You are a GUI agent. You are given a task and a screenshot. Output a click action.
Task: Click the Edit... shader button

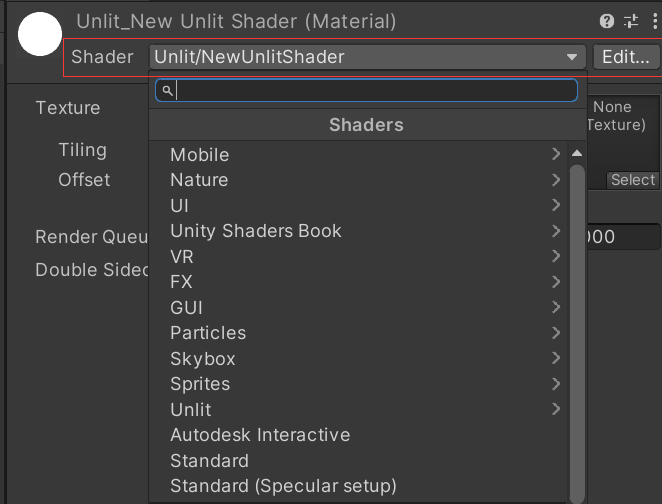coord(626,57)
